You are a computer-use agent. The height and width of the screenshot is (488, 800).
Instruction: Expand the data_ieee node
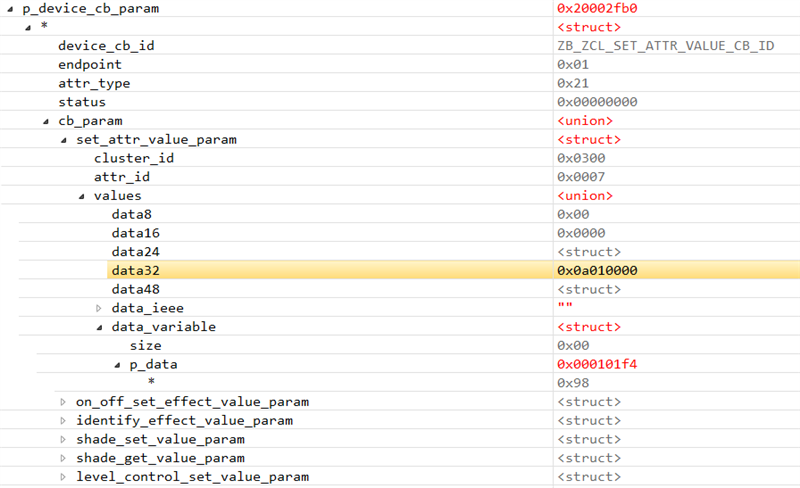(x=99, y=308)
